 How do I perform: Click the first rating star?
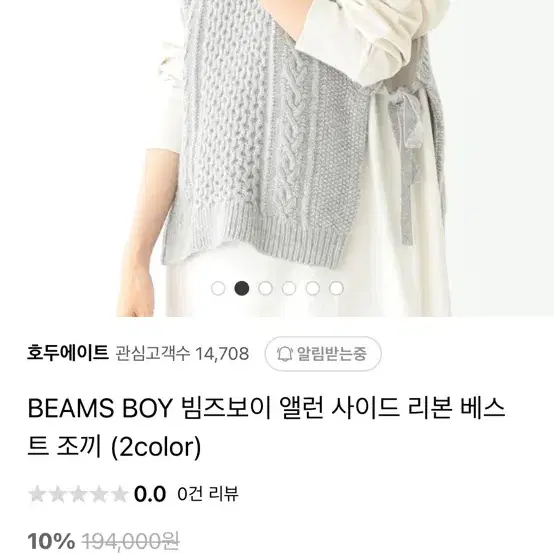37,494
